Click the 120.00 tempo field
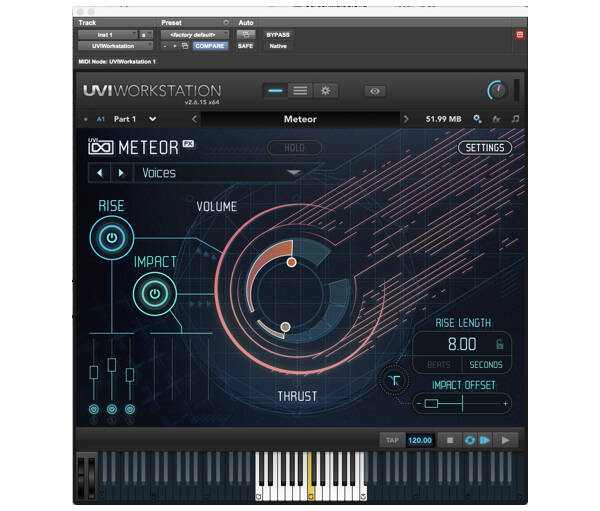Viewport: 600px width, 511px height. click(420, 440)
